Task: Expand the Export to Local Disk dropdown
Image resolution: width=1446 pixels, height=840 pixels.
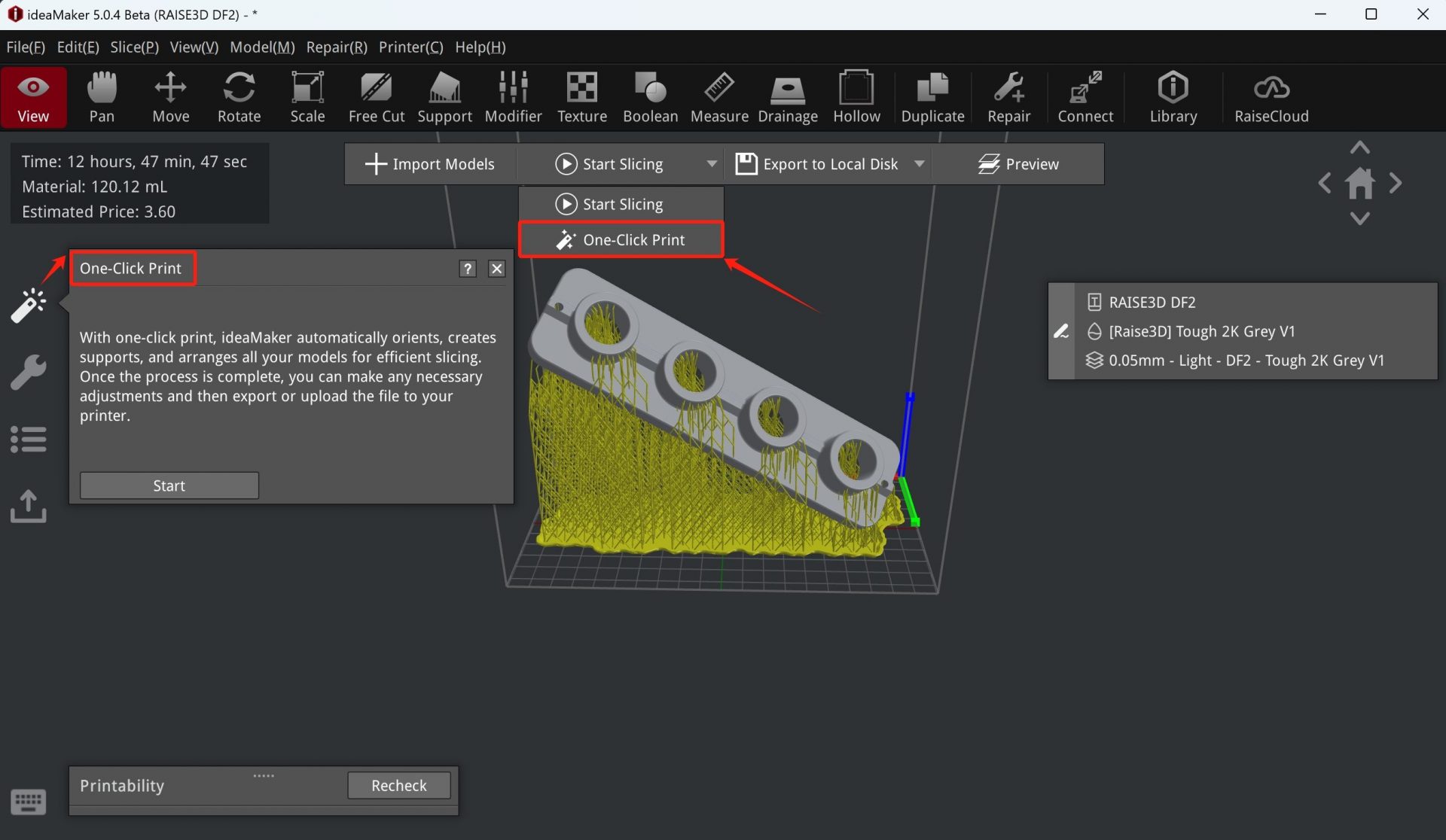Action: pos(919,163)
